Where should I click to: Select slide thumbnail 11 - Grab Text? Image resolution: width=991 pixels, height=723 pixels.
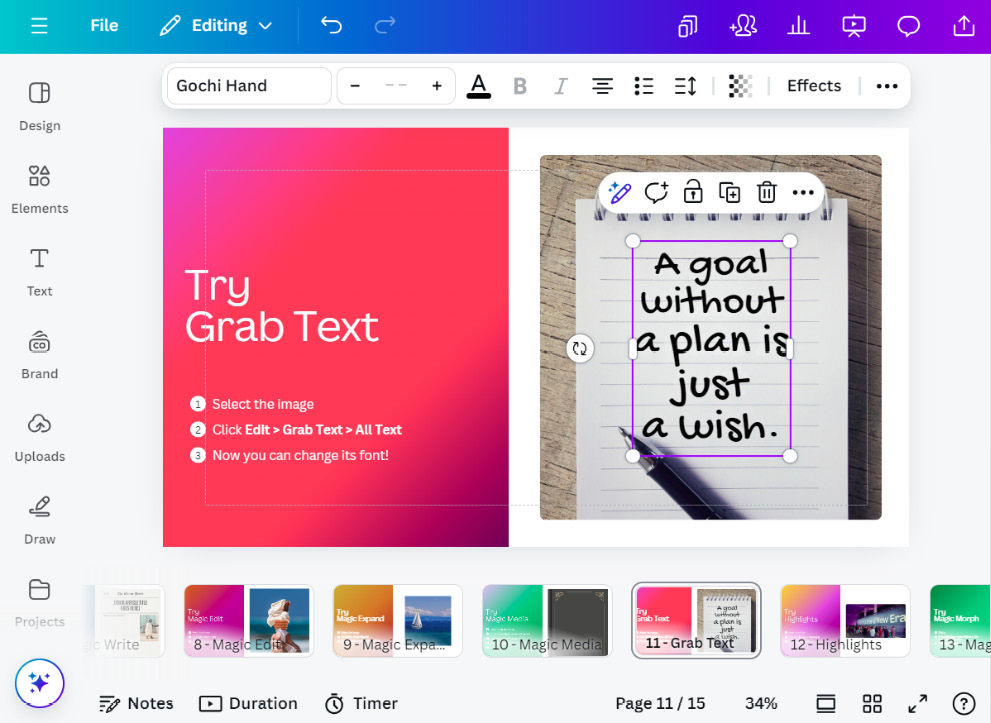point(696,621)
